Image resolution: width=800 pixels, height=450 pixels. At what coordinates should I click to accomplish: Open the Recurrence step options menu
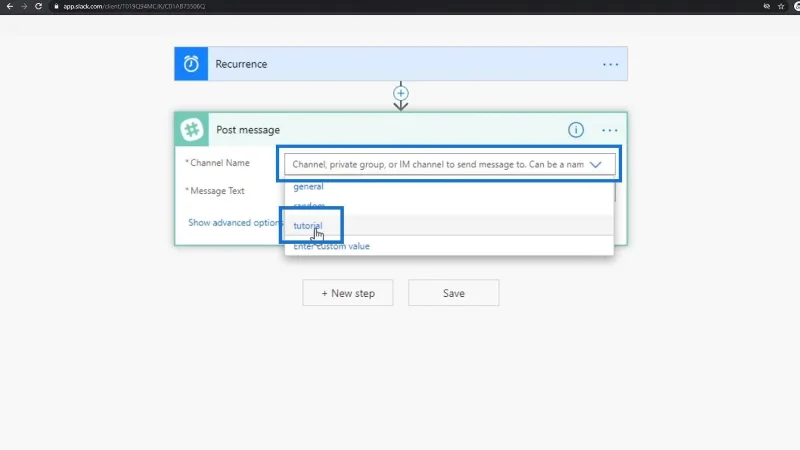coord(610,64)
